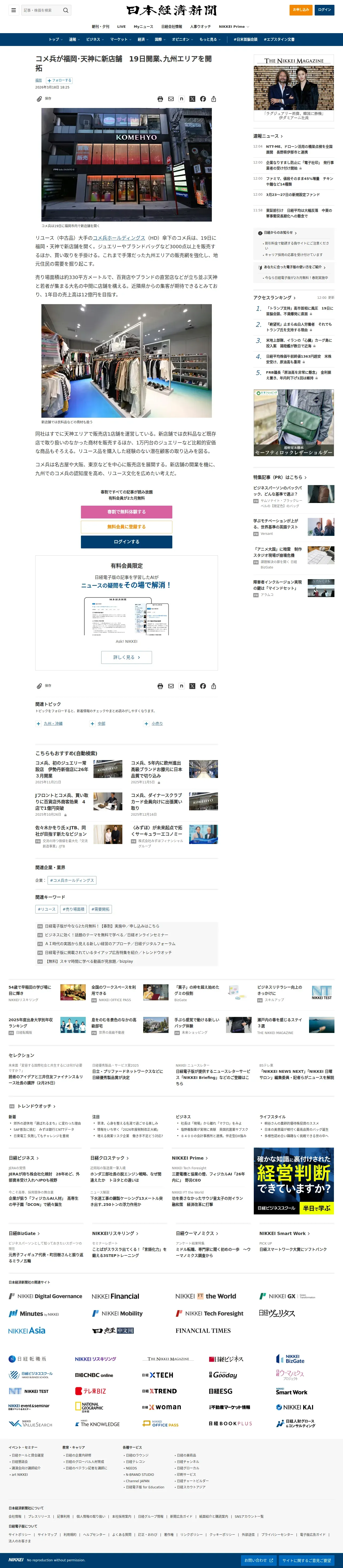343x1568 pixels.
Task: Click the mail icon below the Ask! NIKKEI box
Action: tap(171, 686)
